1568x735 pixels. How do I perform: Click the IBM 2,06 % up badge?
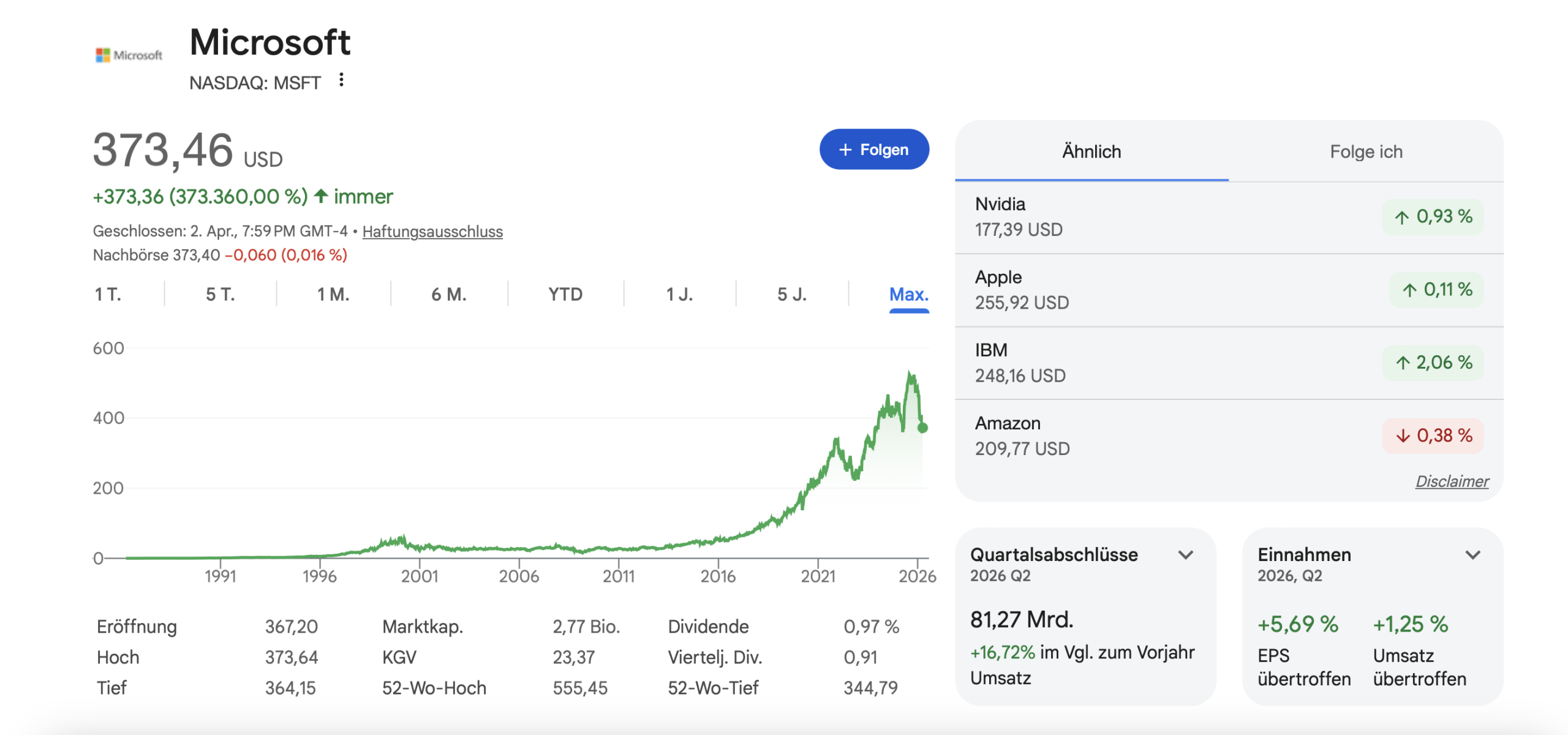click(1432, 363)
